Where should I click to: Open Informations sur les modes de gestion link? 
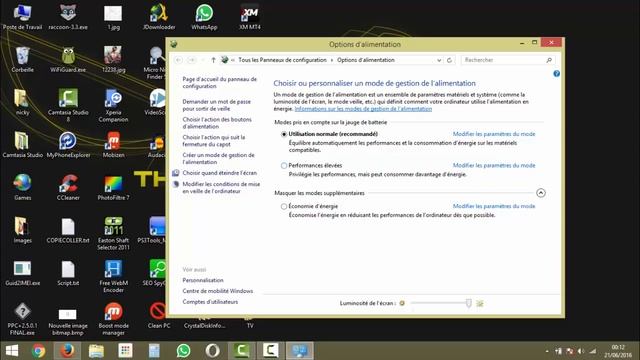[x=363, y=109]
